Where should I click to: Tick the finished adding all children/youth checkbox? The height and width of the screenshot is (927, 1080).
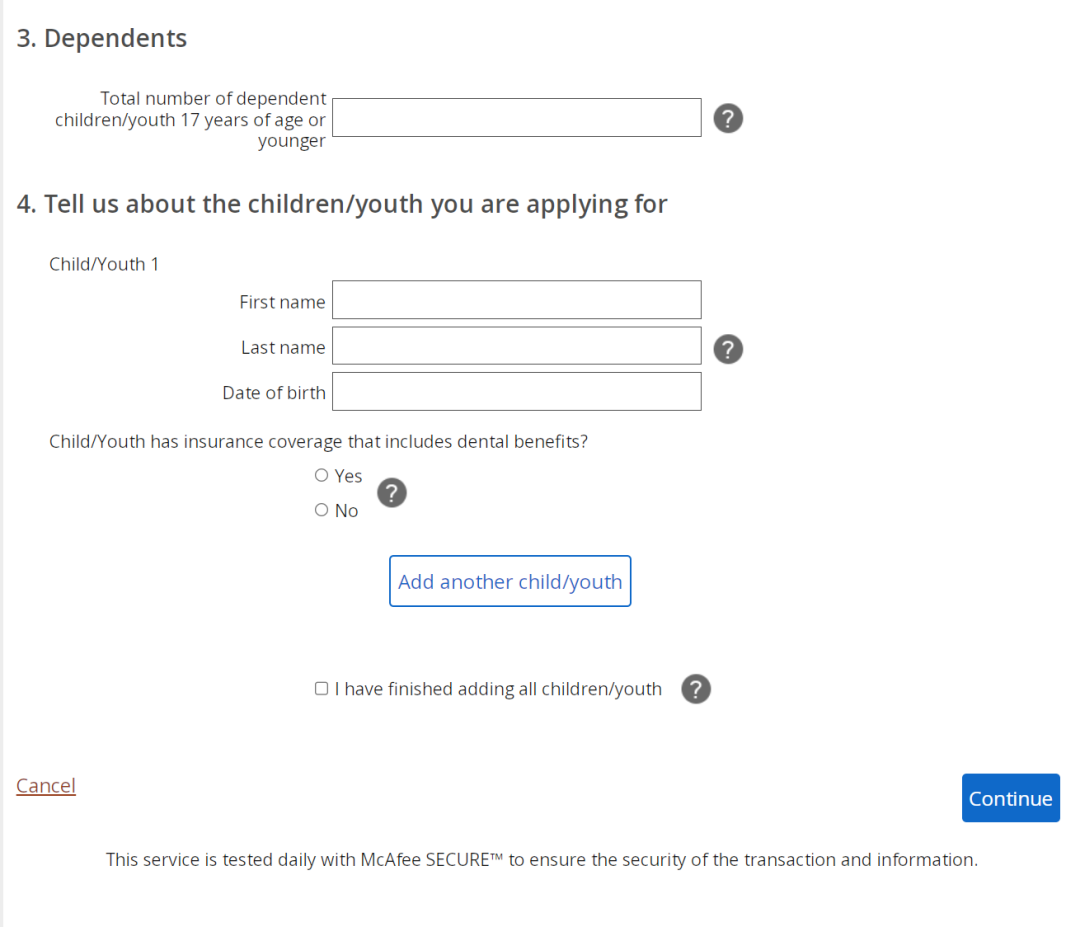point(321,689)
